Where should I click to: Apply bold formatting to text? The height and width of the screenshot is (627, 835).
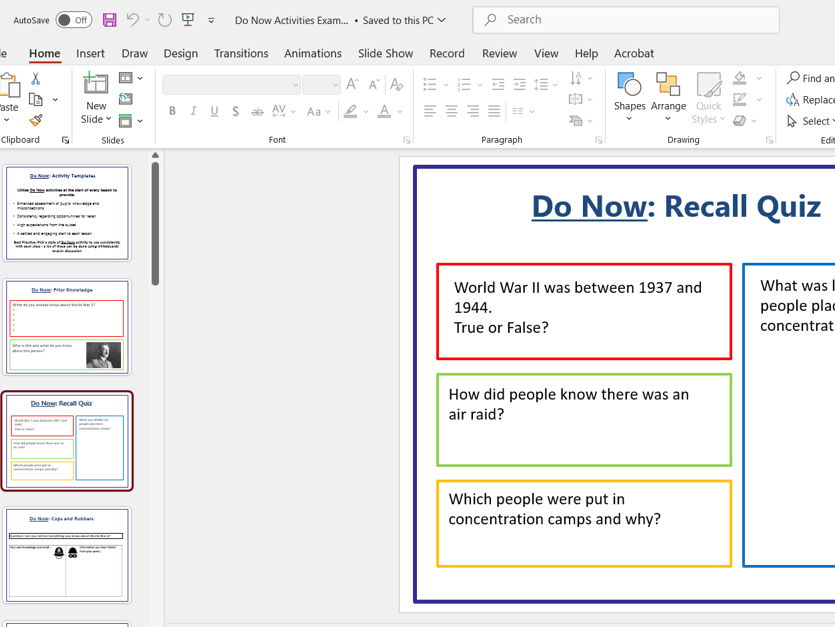tap(171, 110)
